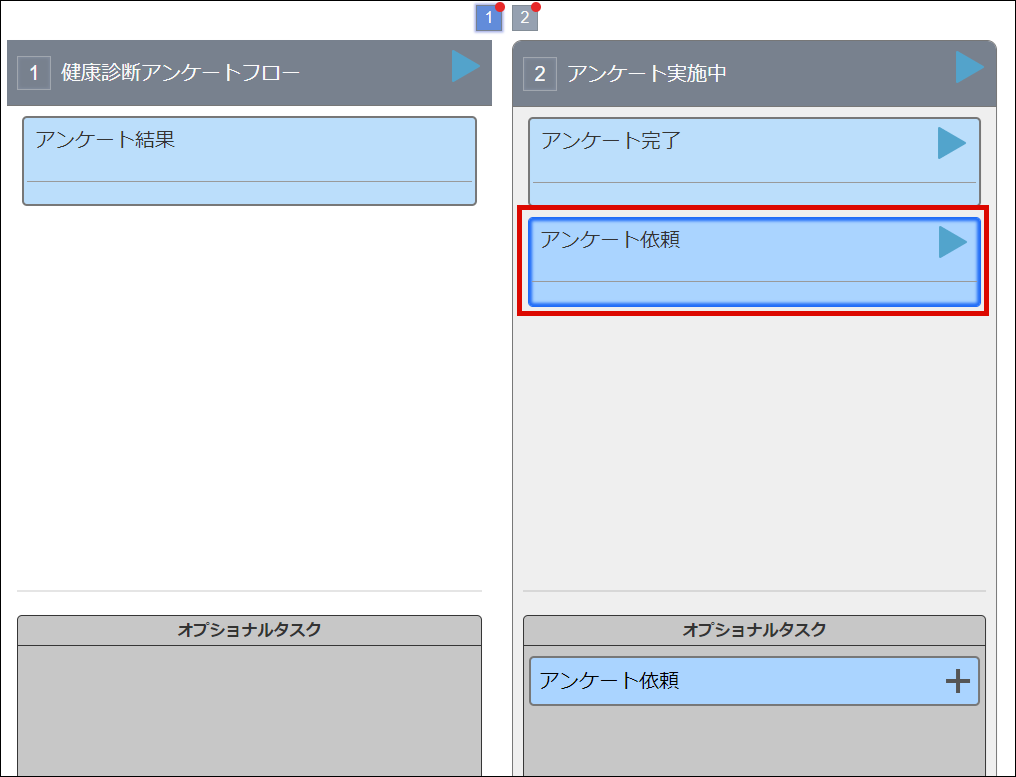Click the オプショナルタスク header in the left column
The width and height of the screenshot is (1016, 777).
coord(250,630)
